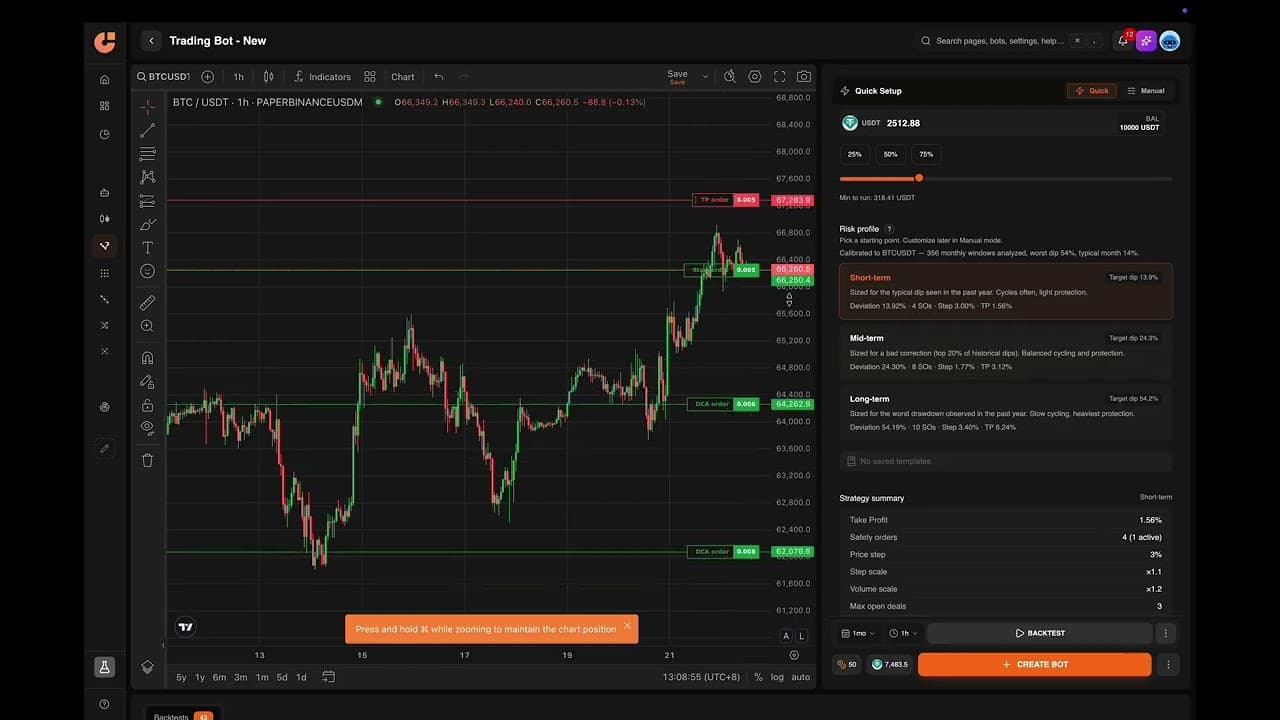Open the 1mo backtest period dropdown
Screen dimensions: 1280x720
click(x=858, y=633)
